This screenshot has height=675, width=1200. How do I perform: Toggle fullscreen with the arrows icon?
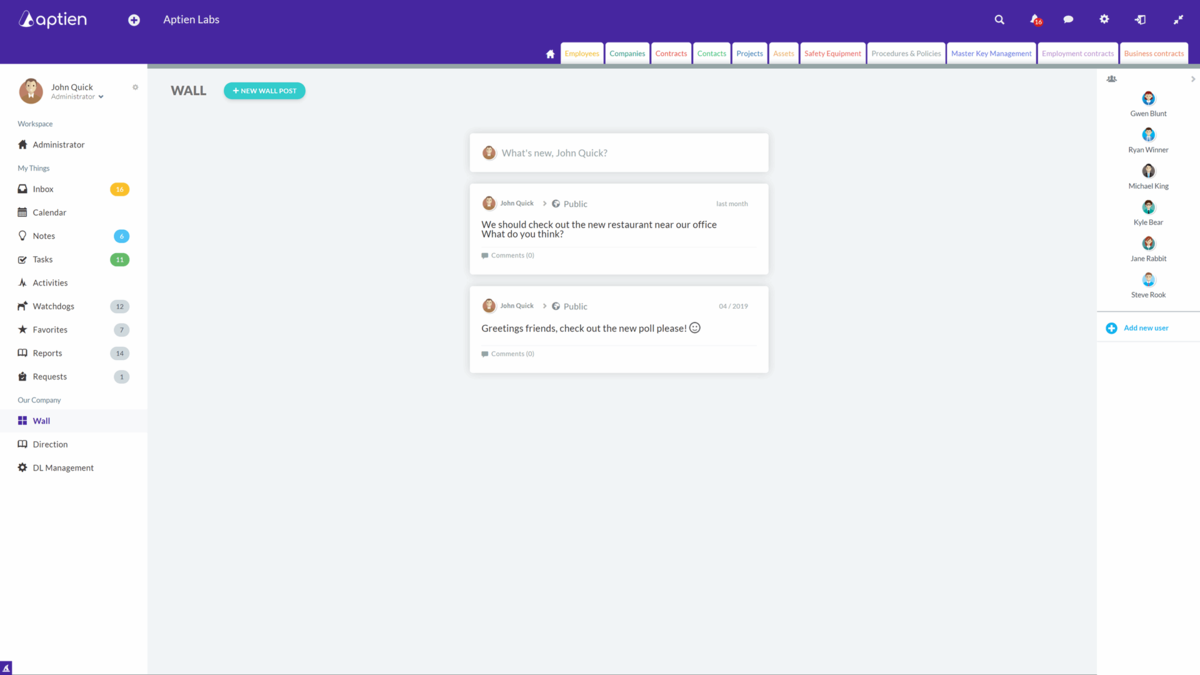[x=1178, y=19]
